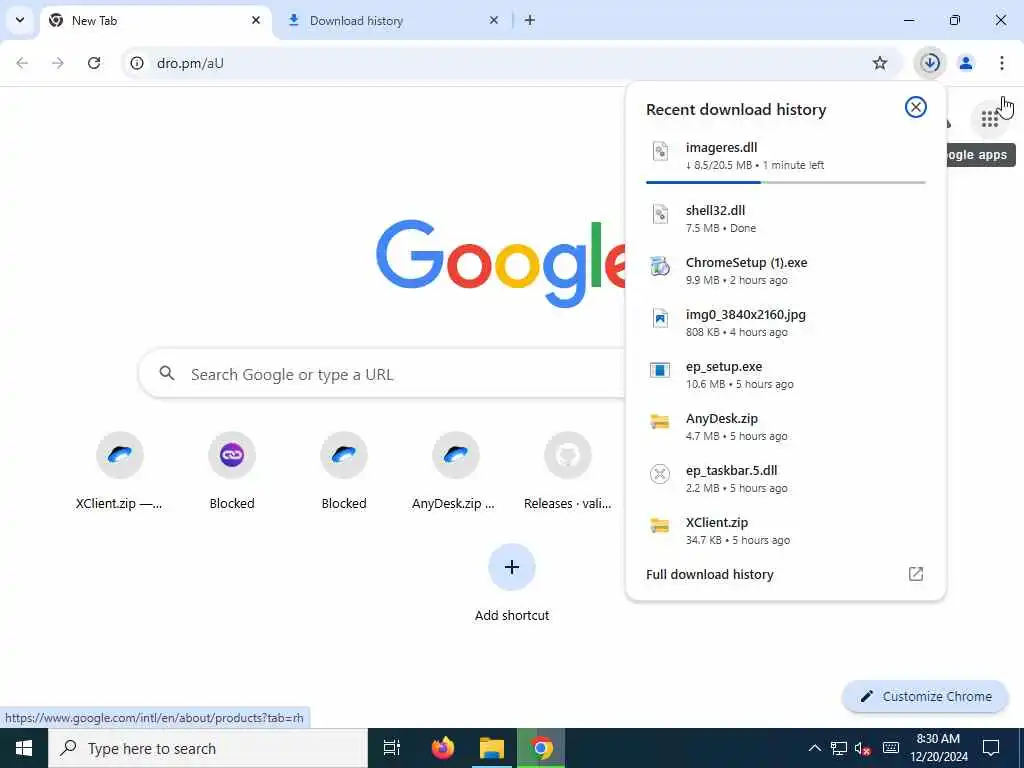Click the shell32.dll file icon
Viewport: 1024px width, 768px height.
click(660, 214)
